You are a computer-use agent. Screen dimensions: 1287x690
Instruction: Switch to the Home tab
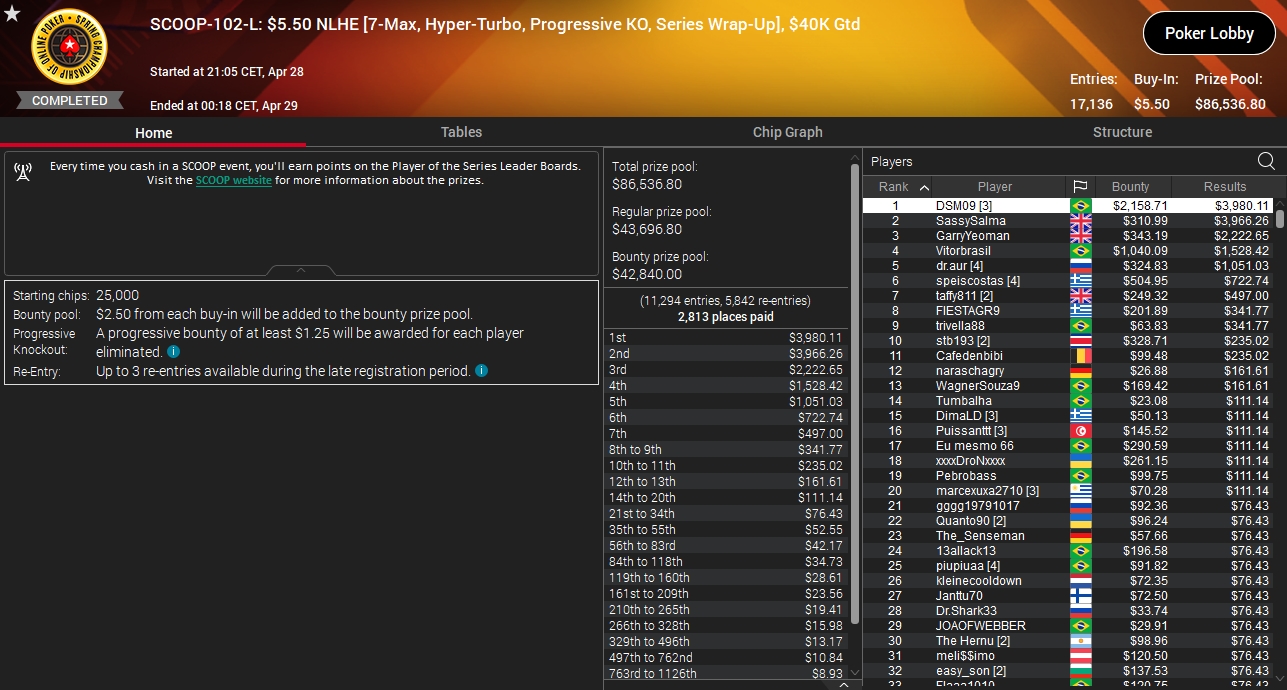(x=153, y=133)
